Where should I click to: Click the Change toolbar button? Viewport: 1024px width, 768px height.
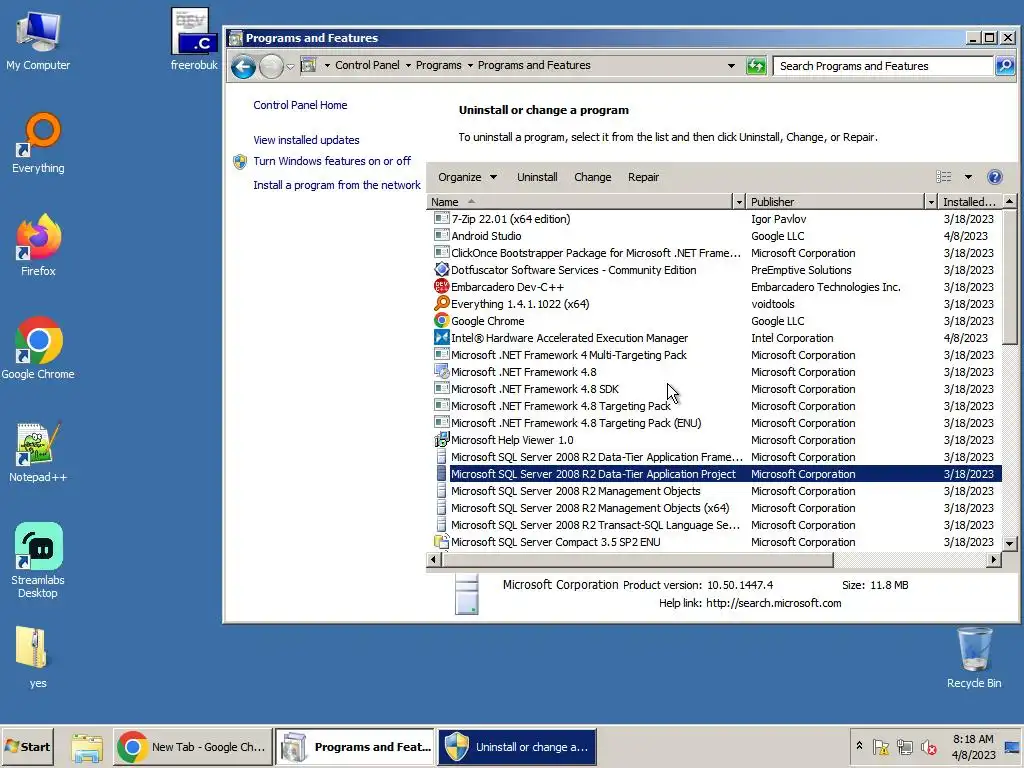(592, 177)
